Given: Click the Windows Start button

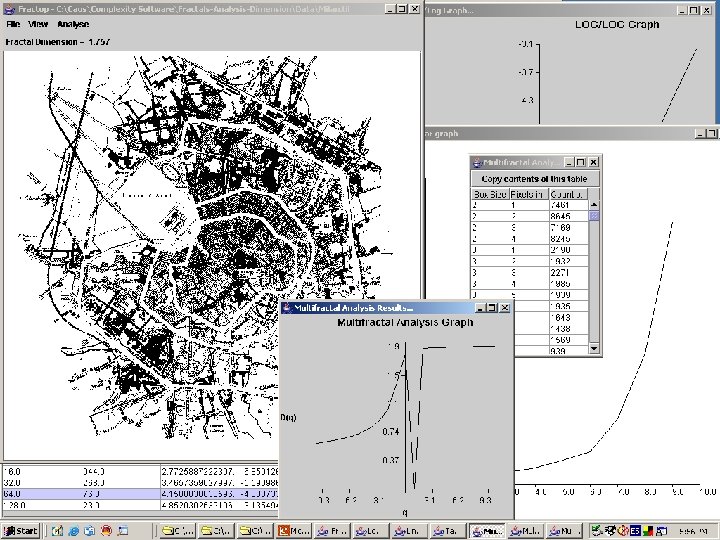Looking at the screenshot, I should click(x=21, y=529).
